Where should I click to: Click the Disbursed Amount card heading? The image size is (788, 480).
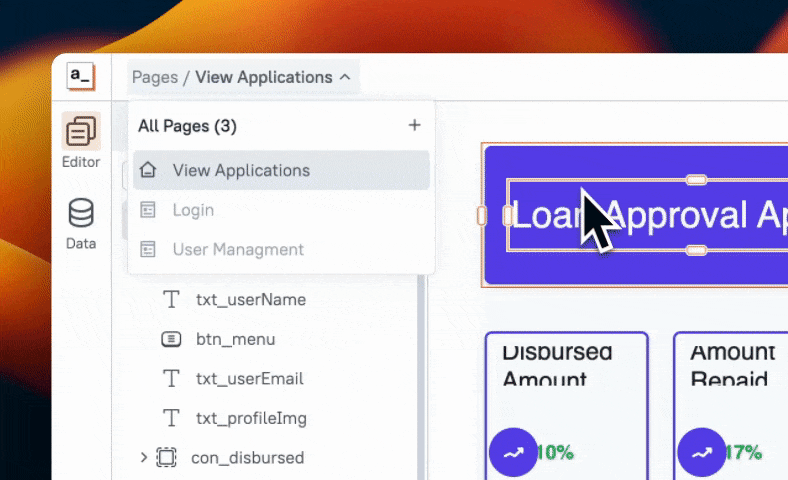coord(555,366)
